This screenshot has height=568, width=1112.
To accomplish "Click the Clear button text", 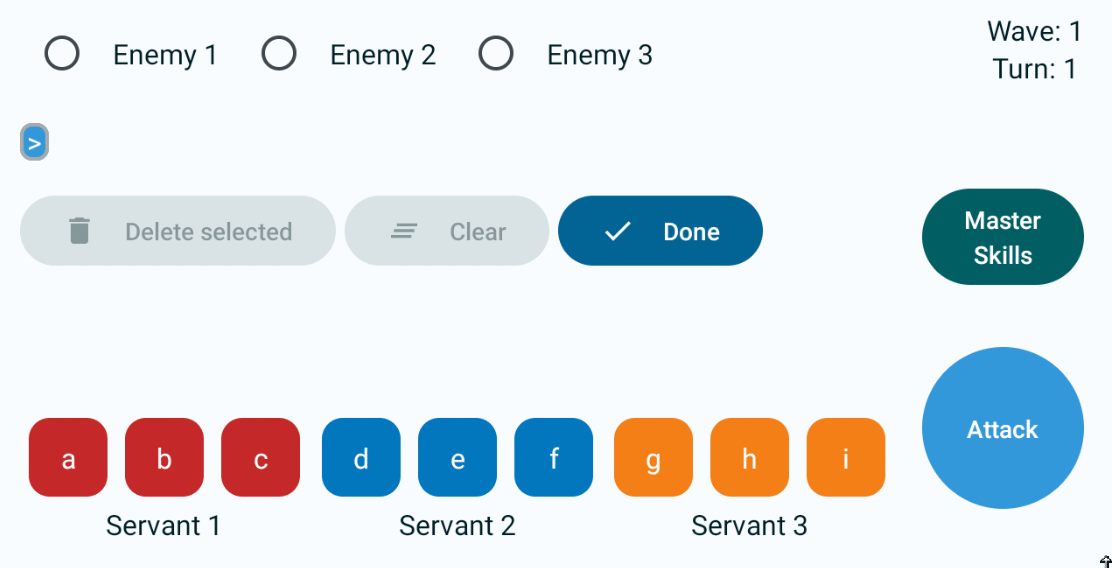I will pos(478,232).
